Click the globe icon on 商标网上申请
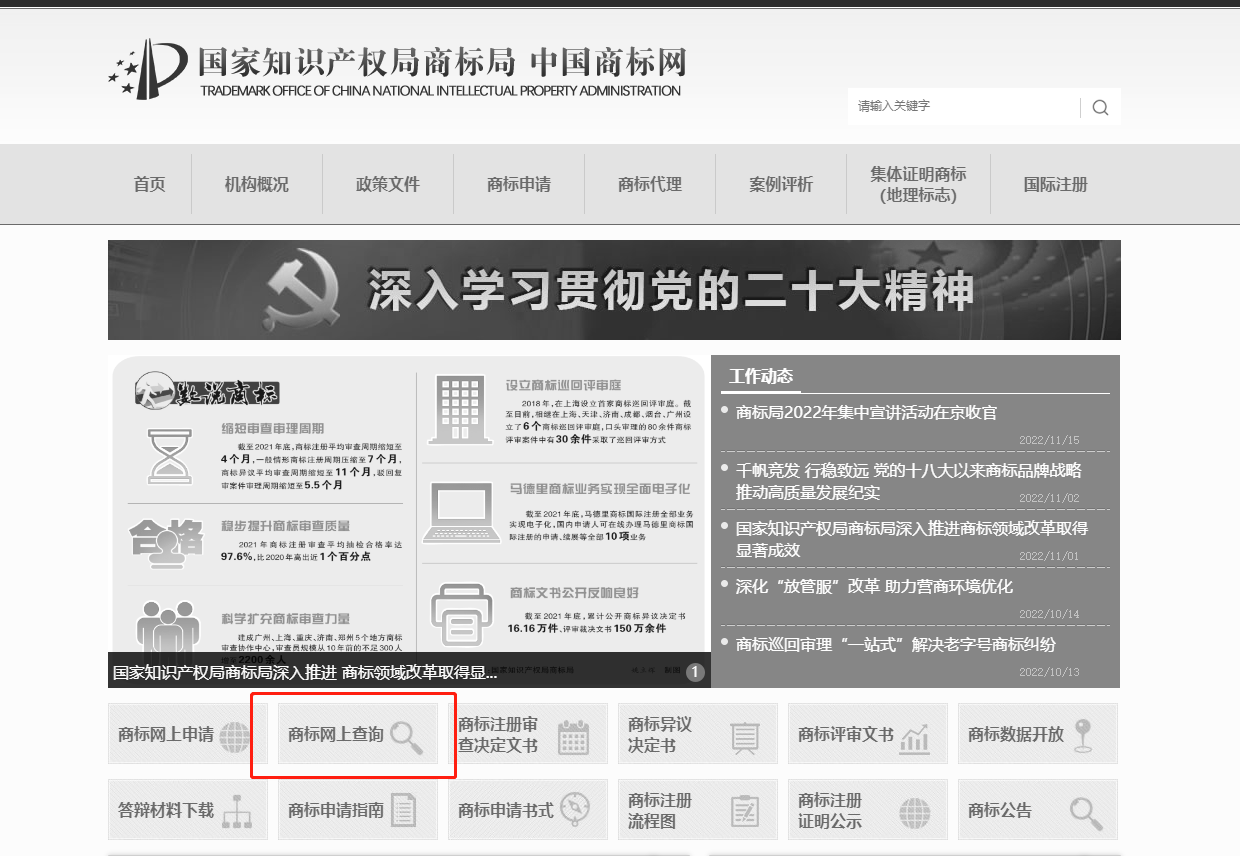The image size is (1240, 856). [x=235, y=737]
